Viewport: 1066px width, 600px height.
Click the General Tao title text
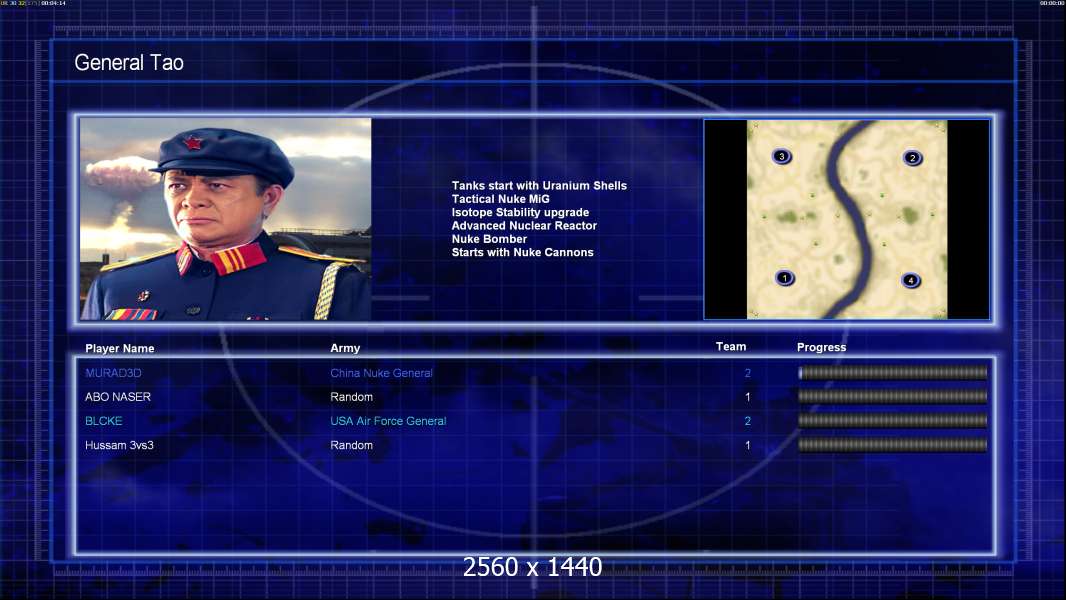point(129,63)
